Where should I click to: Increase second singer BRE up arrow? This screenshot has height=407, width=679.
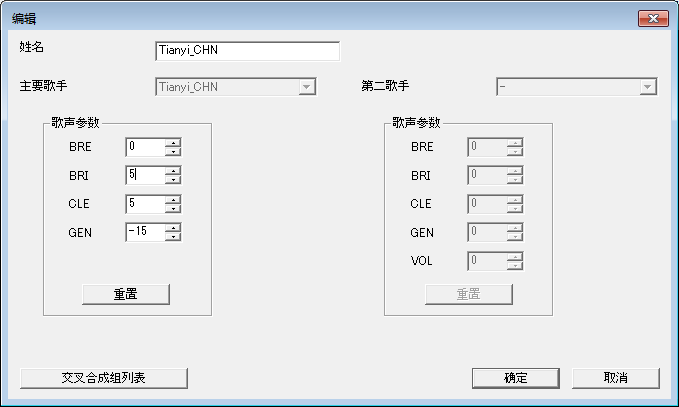point(515,143)
